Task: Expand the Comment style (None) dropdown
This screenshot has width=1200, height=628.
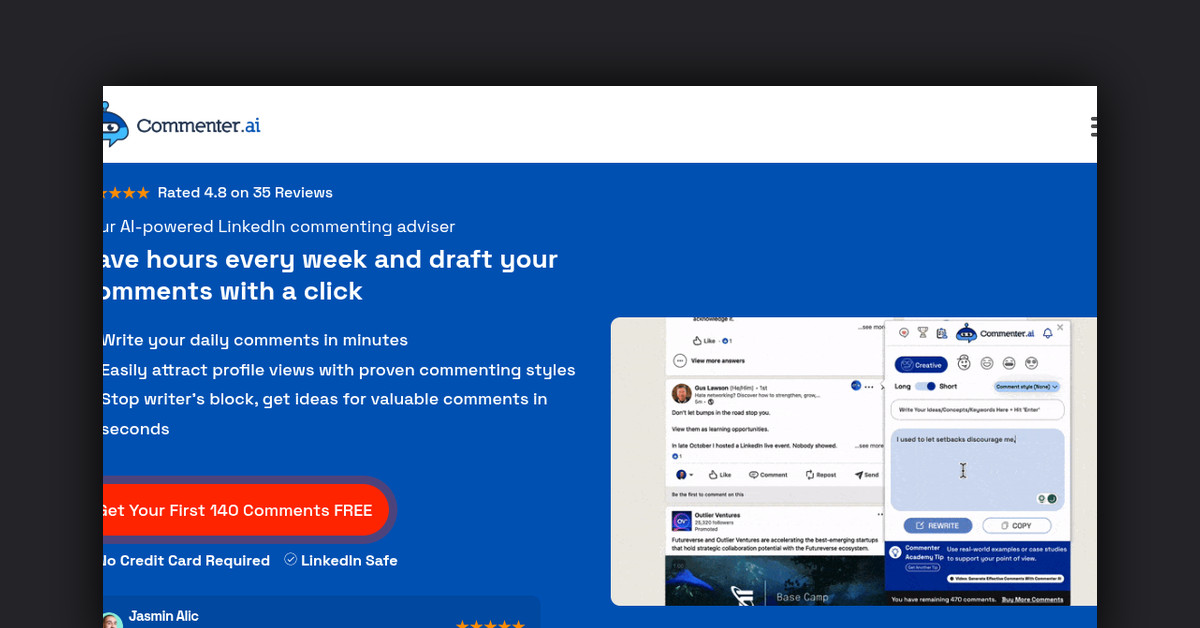Action: 1026,386
